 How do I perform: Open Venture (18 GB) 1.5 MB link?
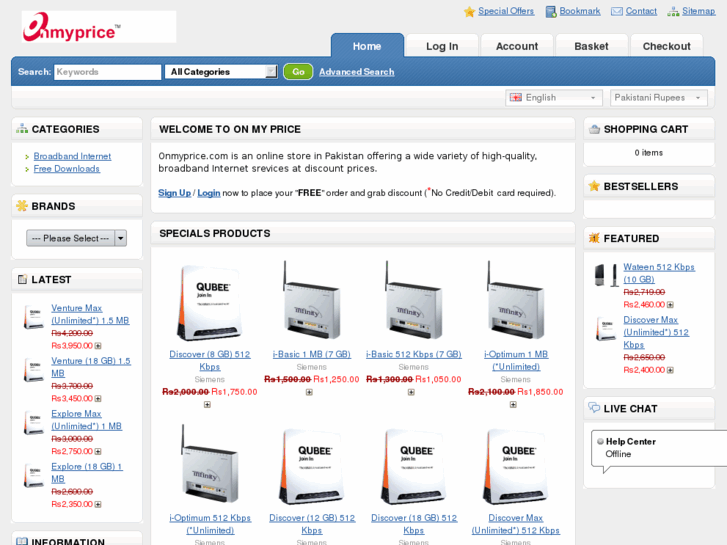91,367
